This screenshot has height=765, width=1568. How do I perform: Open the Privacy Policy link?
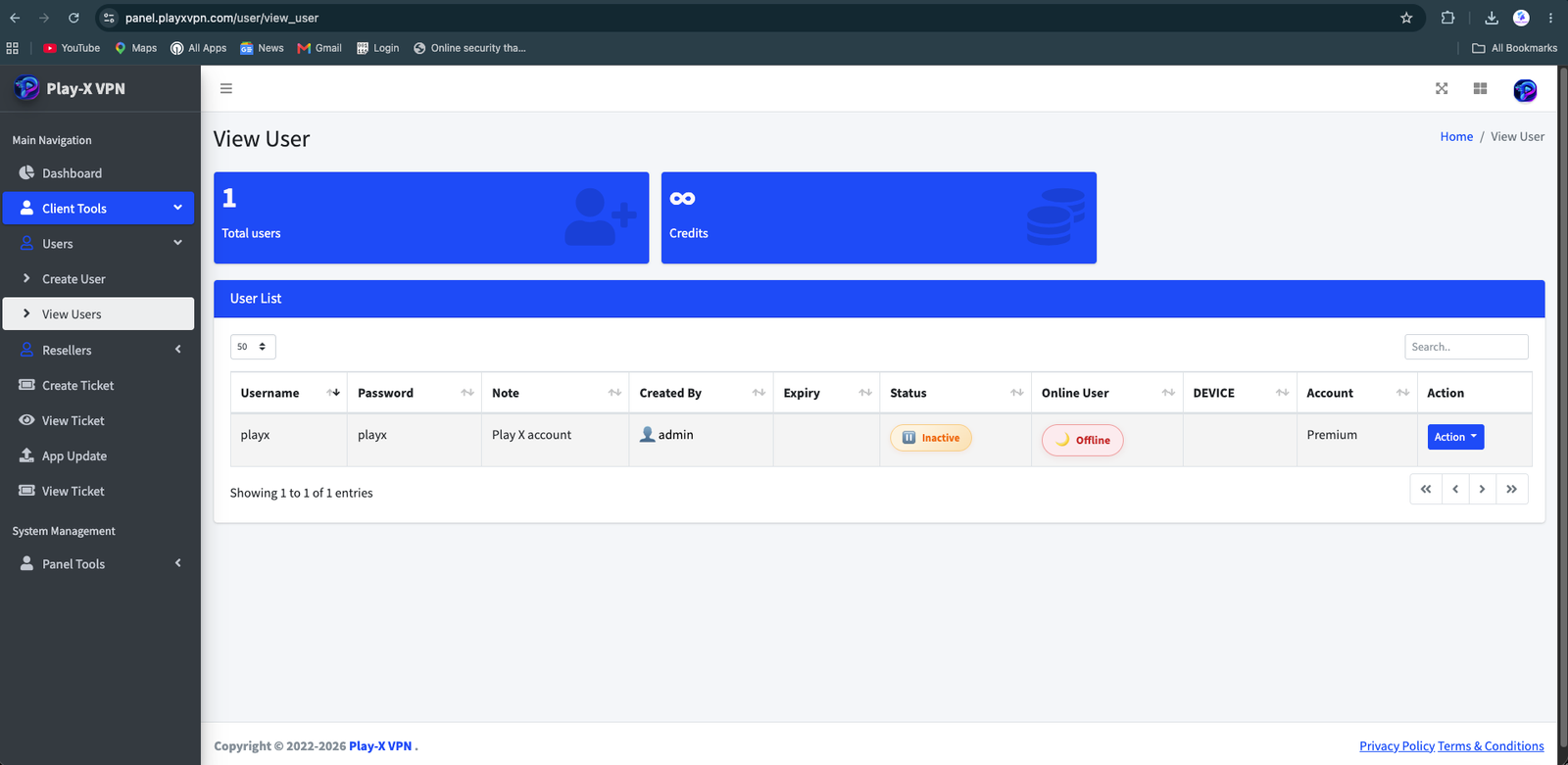click(1396, 746)
